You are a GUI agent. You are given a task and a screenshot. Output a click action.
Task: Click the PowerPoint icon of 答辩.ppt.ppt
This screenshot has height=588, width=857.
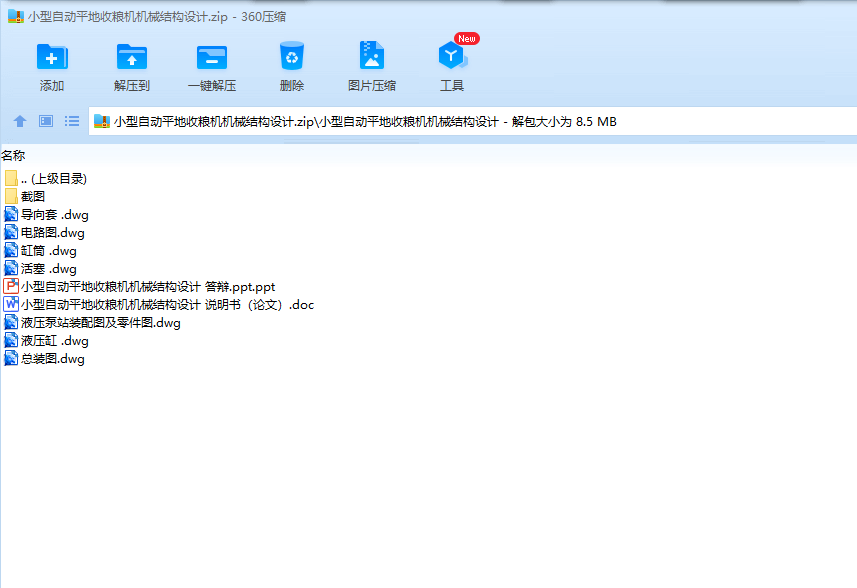(x=11, y=286)
